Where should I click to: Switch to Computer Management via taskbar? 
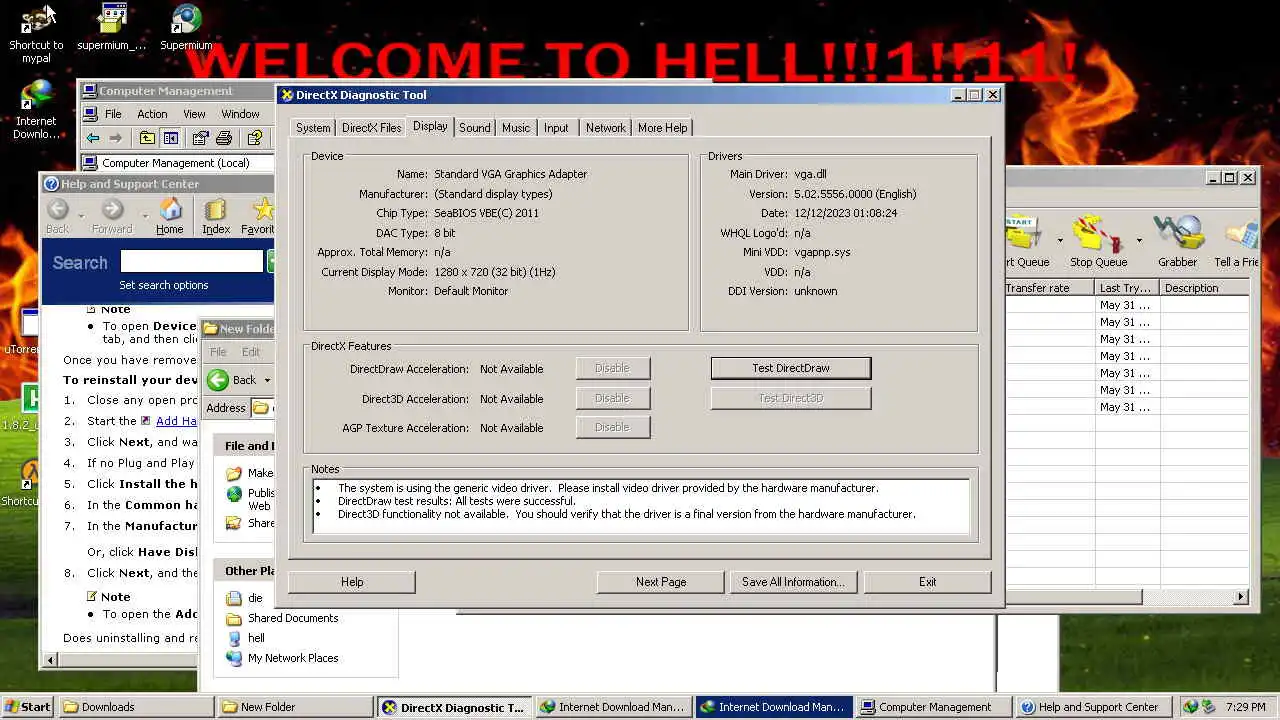point(933,707)
